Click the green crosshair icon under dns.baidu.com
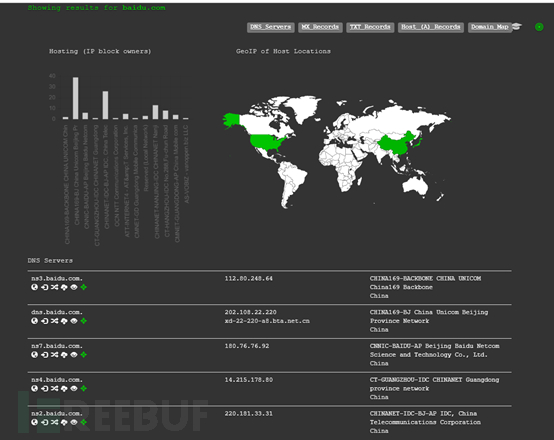This screenshot has height=440, width=554. [x=84, y=321]
